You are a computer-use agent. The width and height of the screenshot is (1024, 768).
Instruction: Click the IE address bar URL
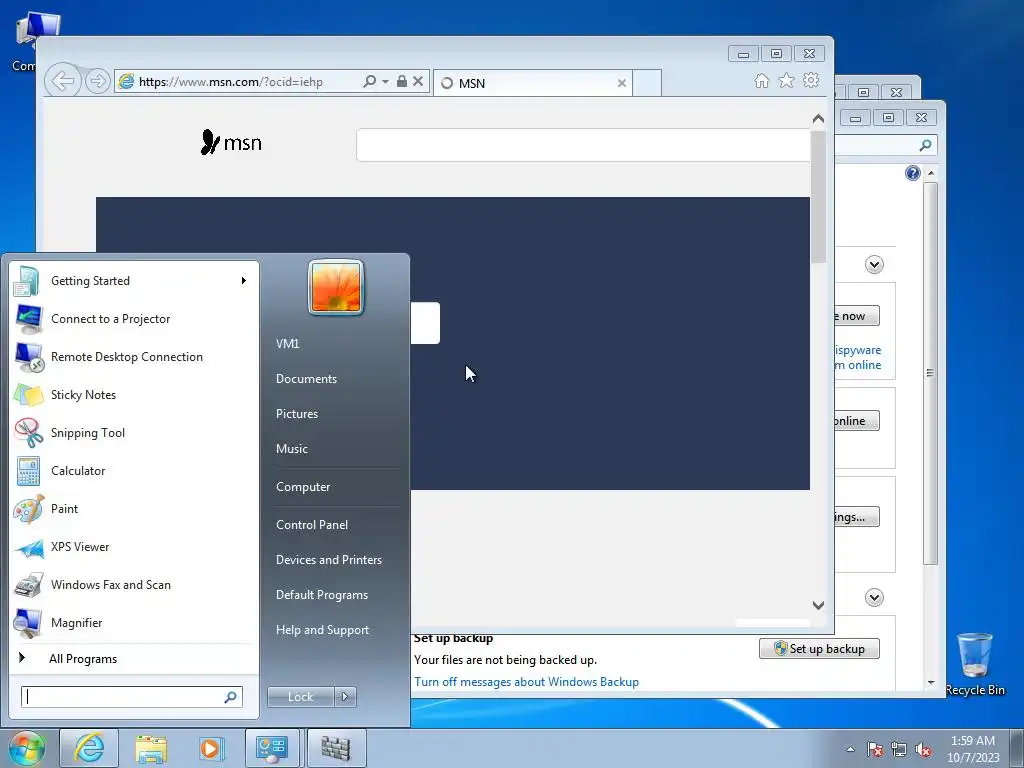click(231, 82)
